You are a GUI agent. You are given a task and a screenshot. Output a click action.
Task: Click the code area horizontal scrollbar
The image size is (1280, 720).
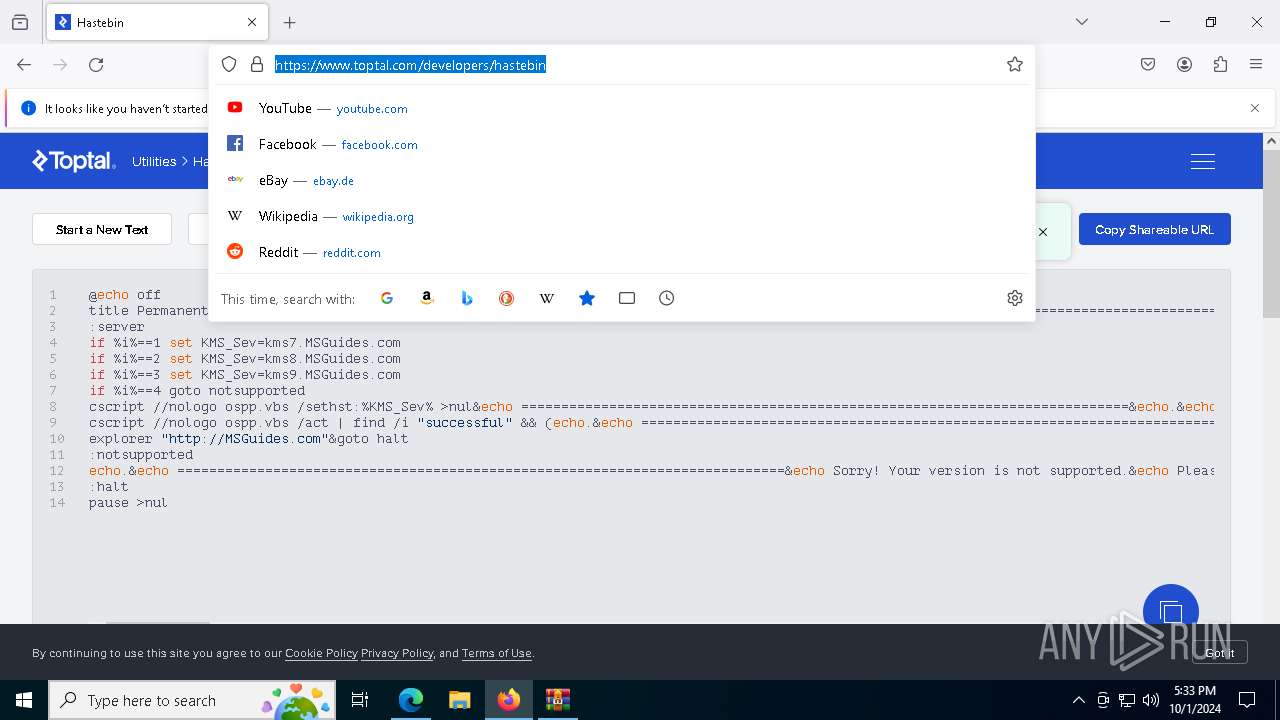click(158, 623)
